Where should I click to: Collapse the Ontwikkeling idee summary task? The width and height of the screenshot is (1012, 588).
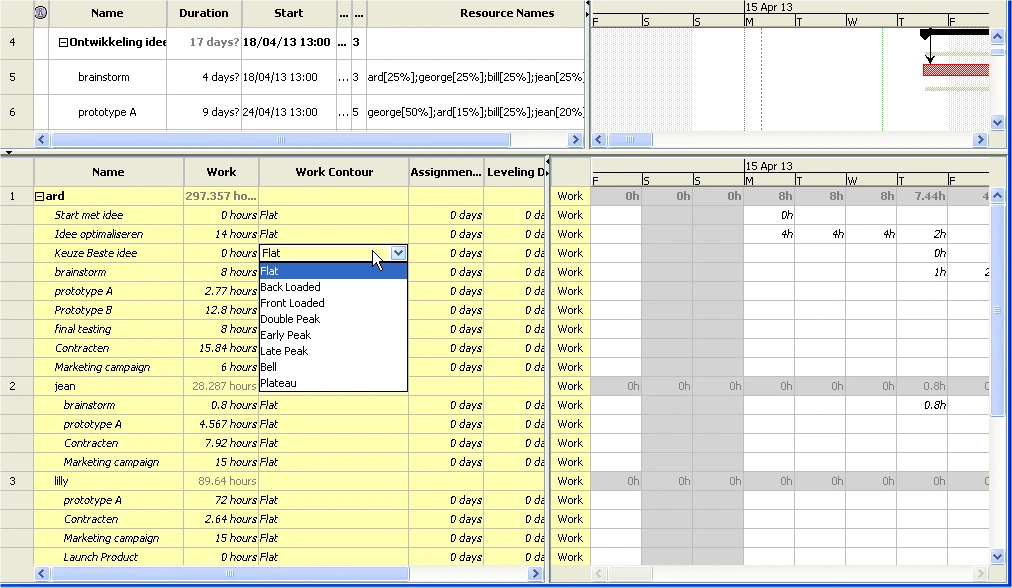click(63, 43)
